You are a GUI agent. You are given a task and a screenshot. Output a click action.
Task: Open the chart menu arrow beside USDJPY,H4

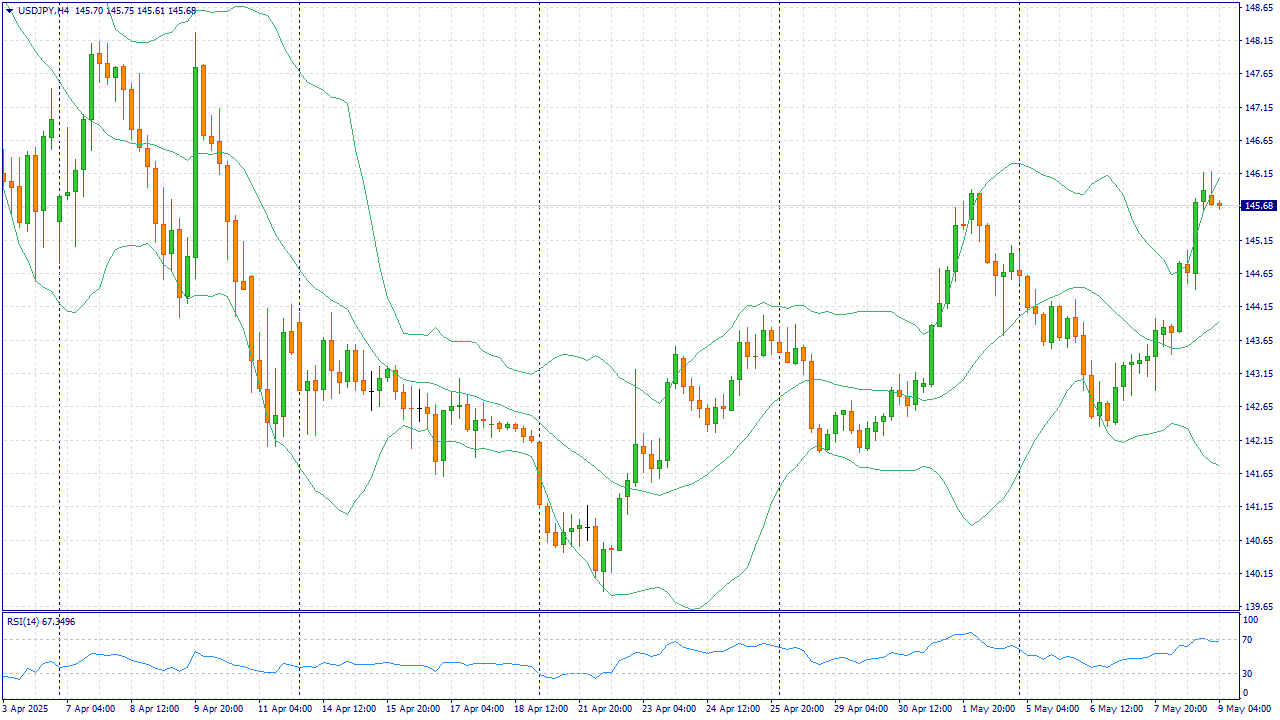10,11
